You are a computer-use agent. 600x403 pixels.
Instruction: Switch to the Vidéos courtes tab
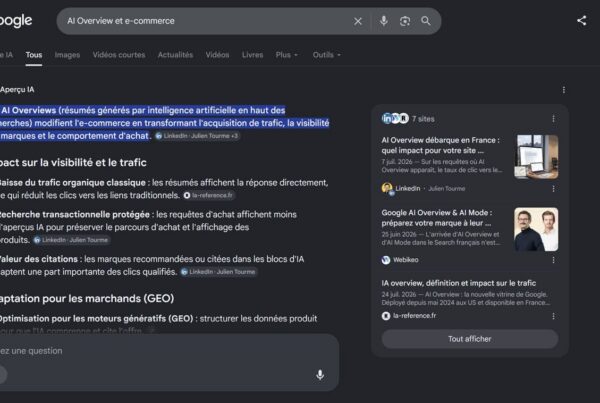[x=119, y=55]
